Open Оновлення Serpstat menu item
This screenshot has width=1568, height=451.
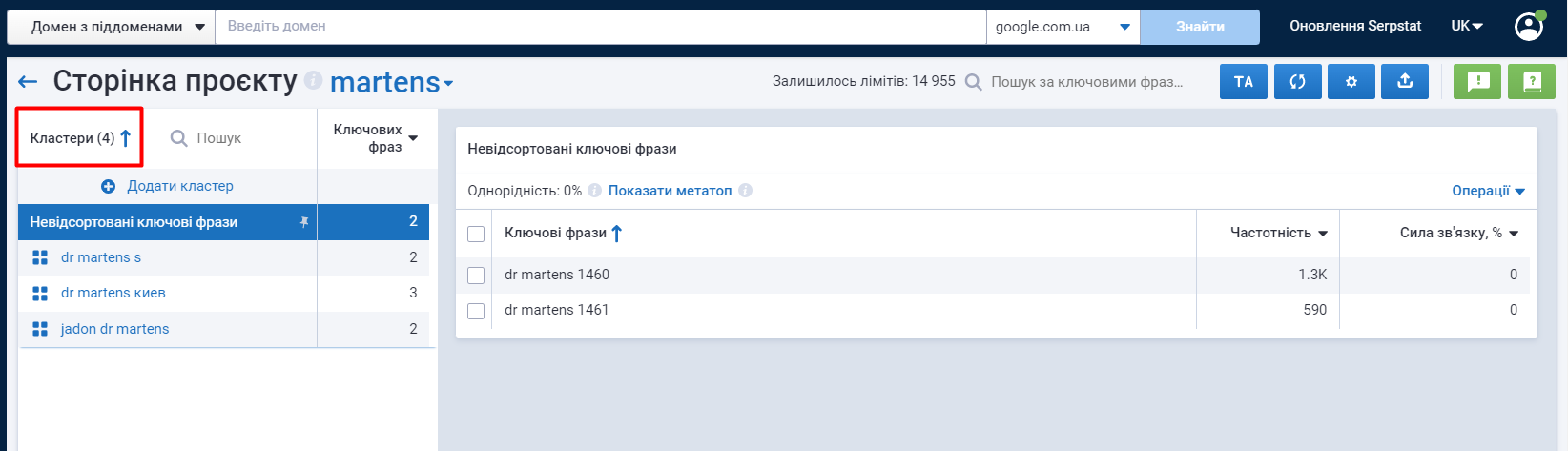[x=1355, y=26]
